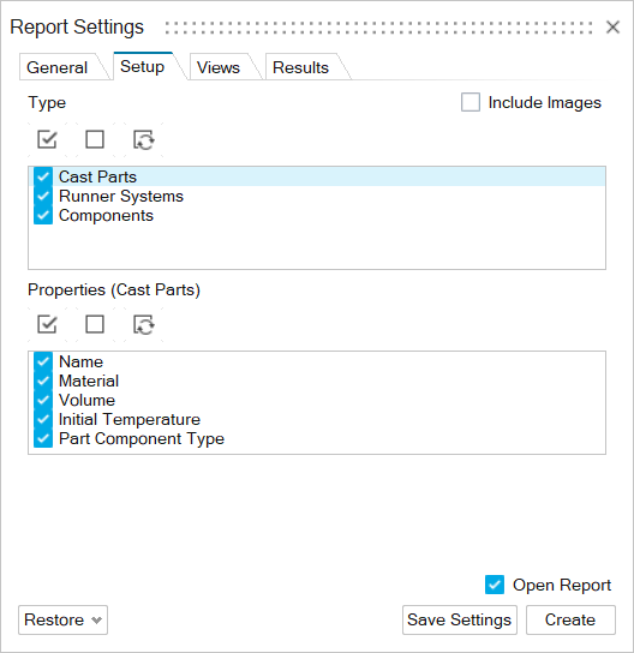634x653 pixels.
Task: Uncheck the Initial Temperature checkbox
Action: point(43,419)
